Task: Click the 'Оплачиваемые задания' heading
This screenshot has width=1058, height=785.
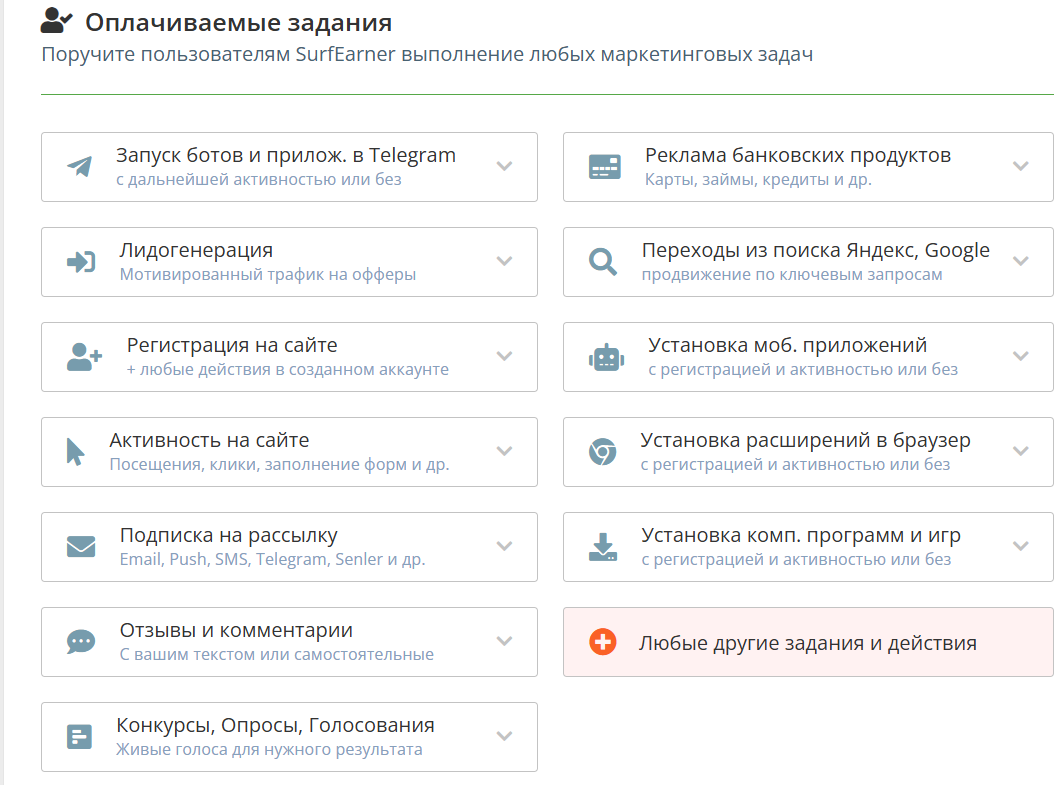Action: 238,22
